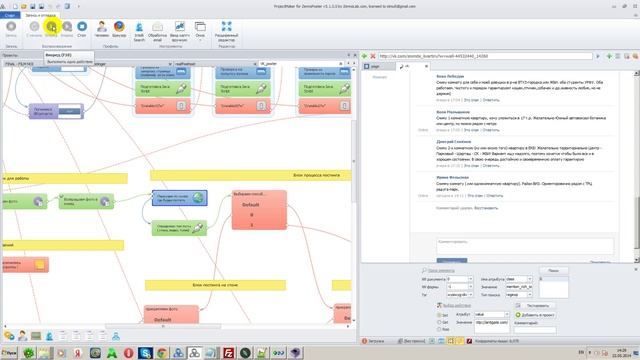Click the green plus new tab icon
Screen dimensions: 640x360
[609, 56]
